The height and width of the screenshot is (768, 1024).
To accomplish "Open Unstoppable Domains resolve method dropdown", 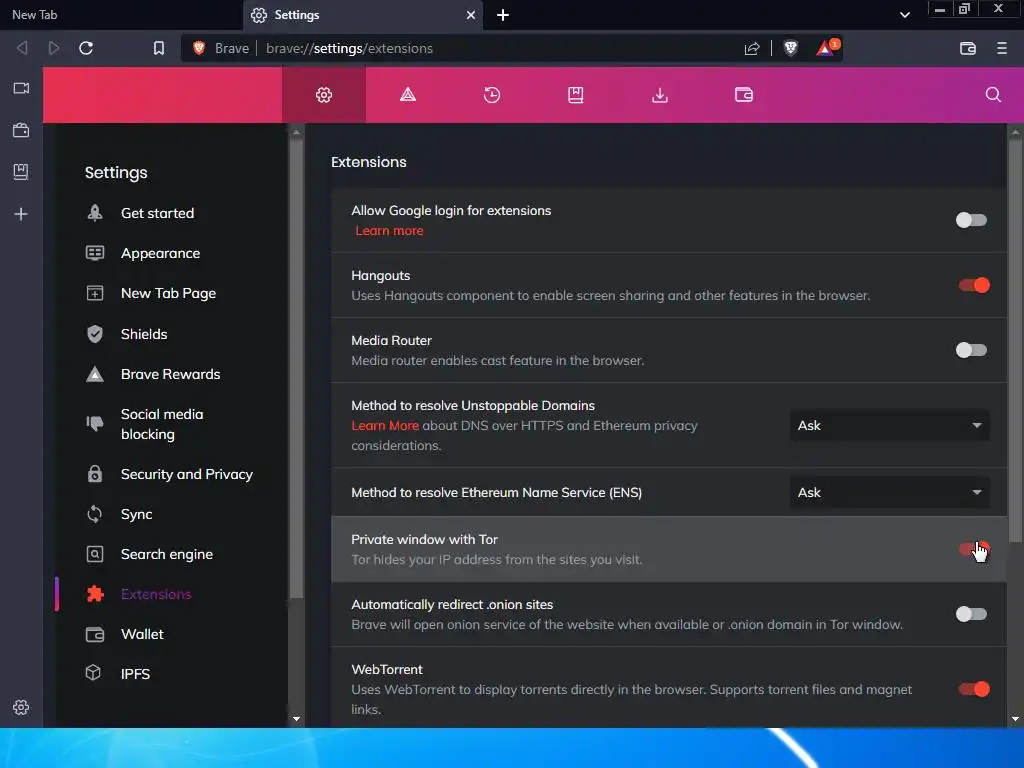I will (x=889, y=426).
